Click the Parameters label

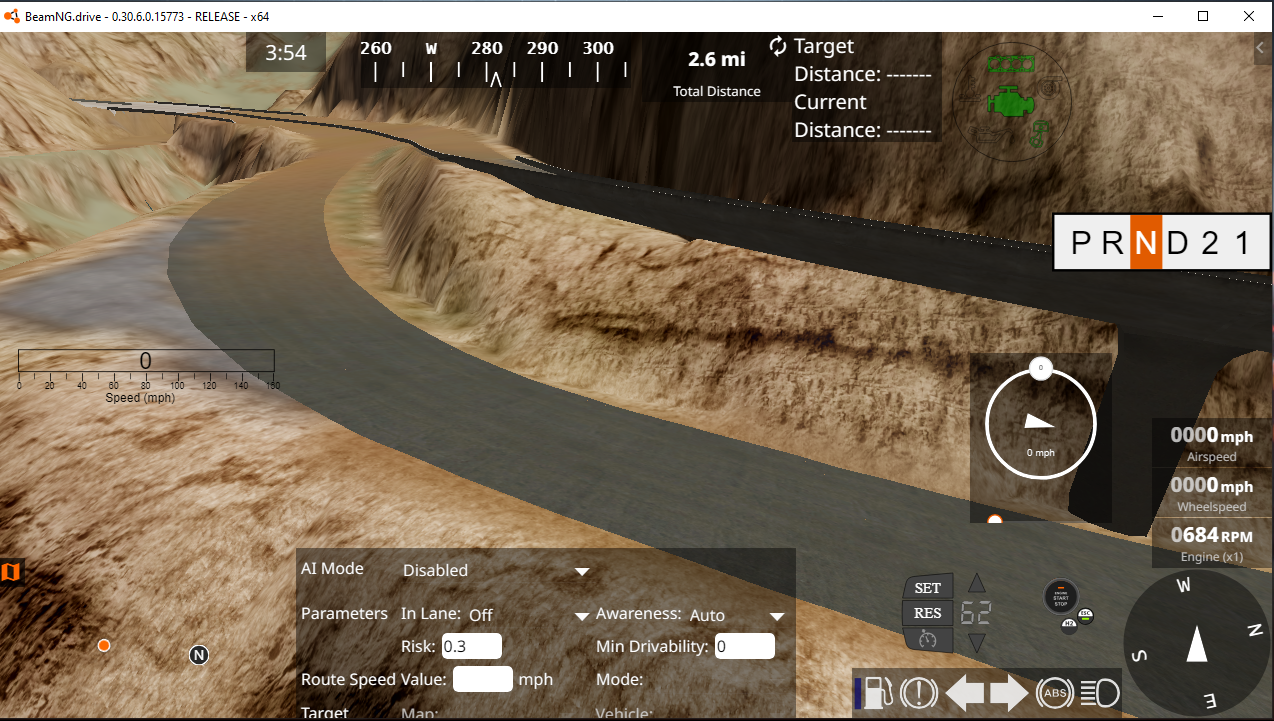coord(344,613)
